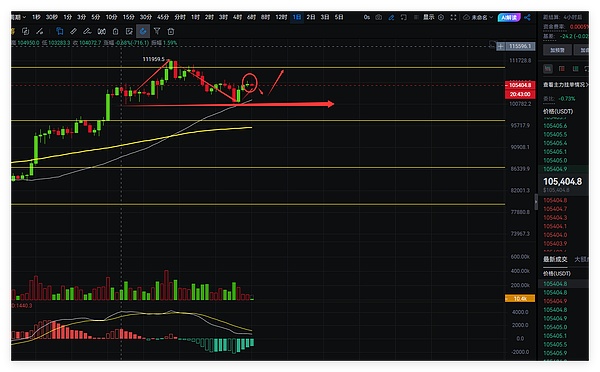Delete drawings with the trash icon
600x372 pixels.
click(171, 31)
